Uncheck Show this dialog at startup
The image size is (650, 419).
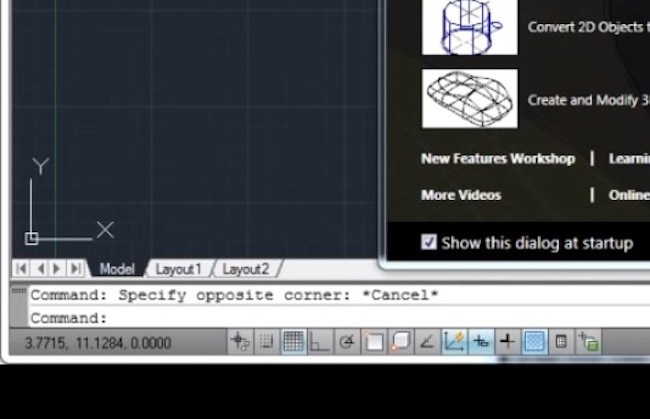pos(429,242)
